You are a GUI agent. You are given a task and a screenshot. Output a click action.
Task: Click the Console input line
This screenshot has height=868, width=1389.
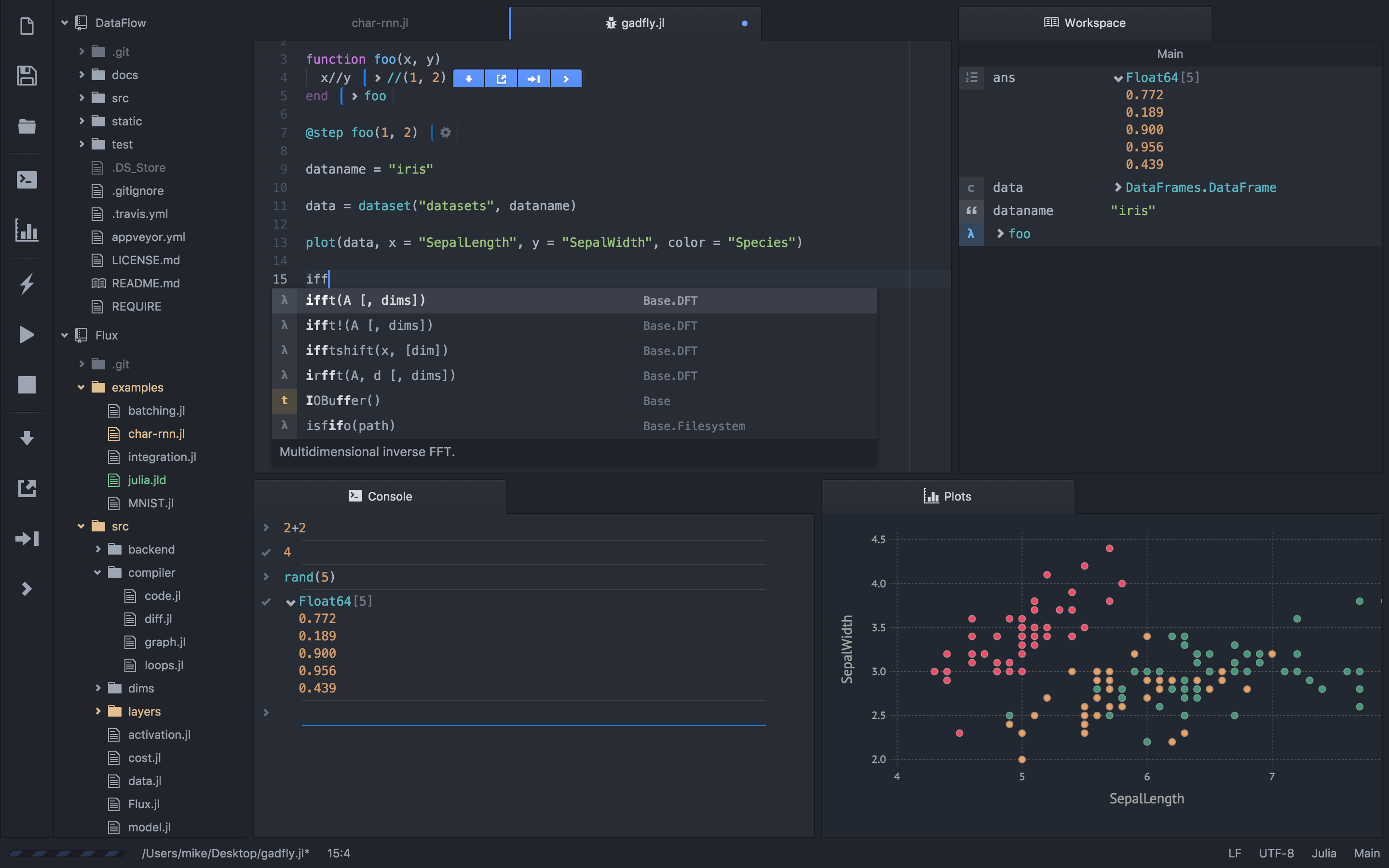coord(533,713)
